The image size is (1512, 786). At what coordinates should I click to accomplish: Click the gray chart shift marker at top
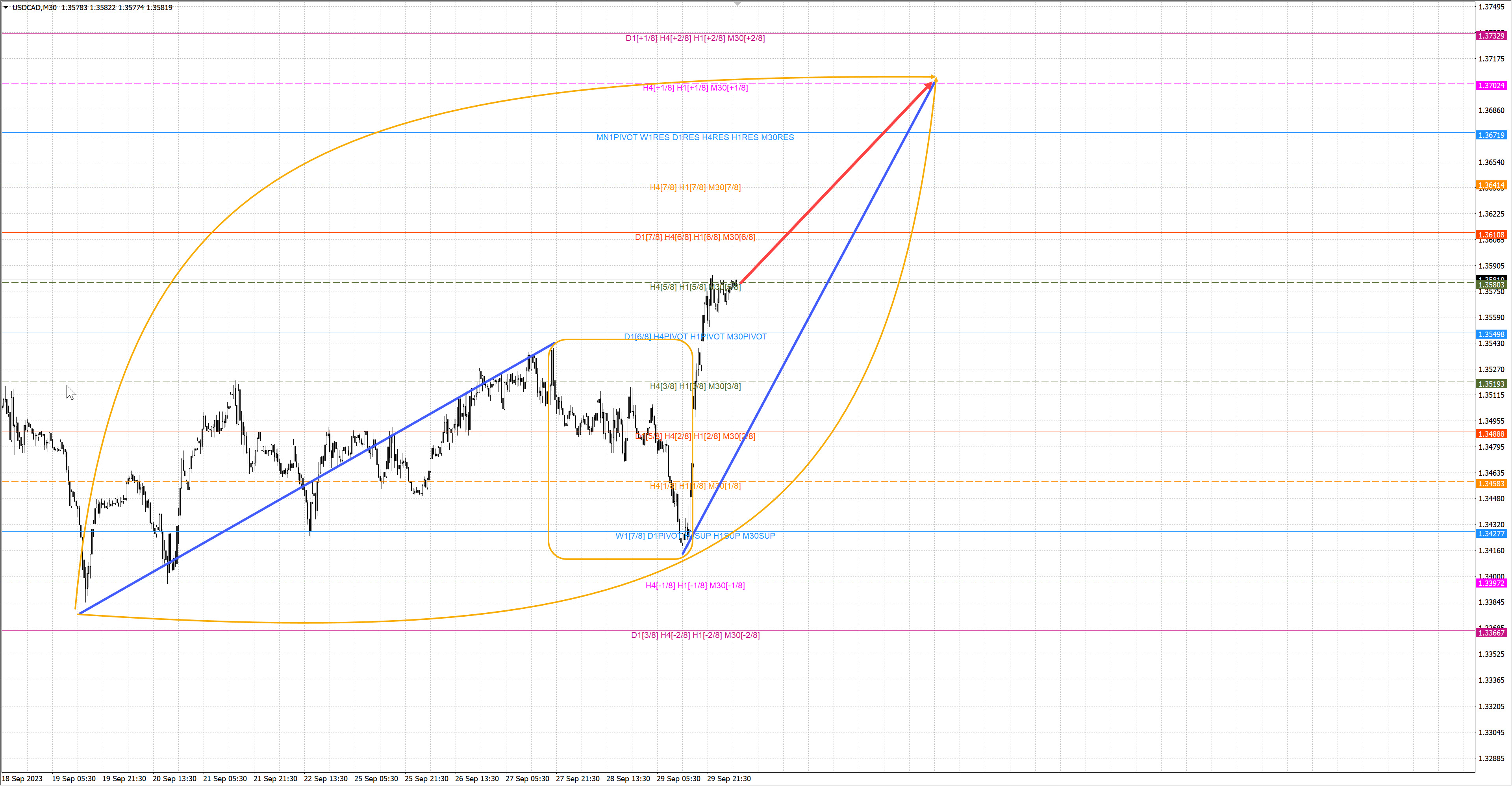pos(738,4)
